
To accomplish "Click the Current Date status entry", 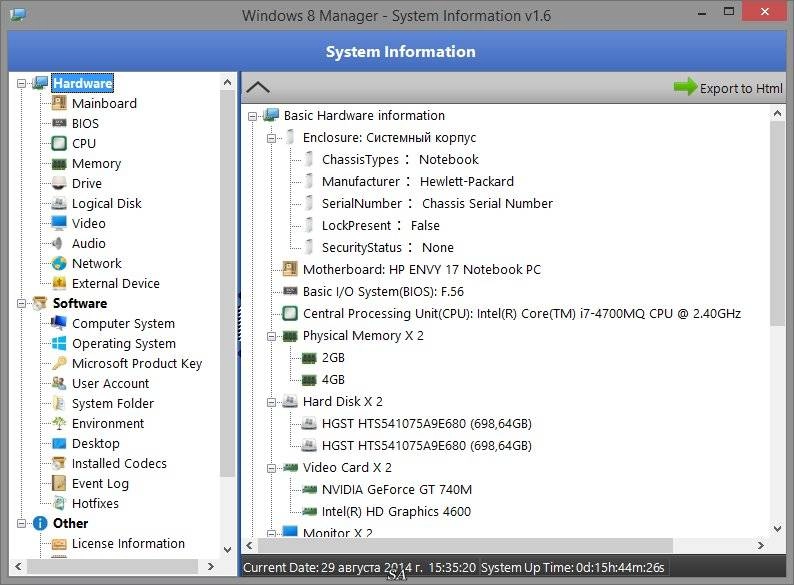I will pos(360,567).
